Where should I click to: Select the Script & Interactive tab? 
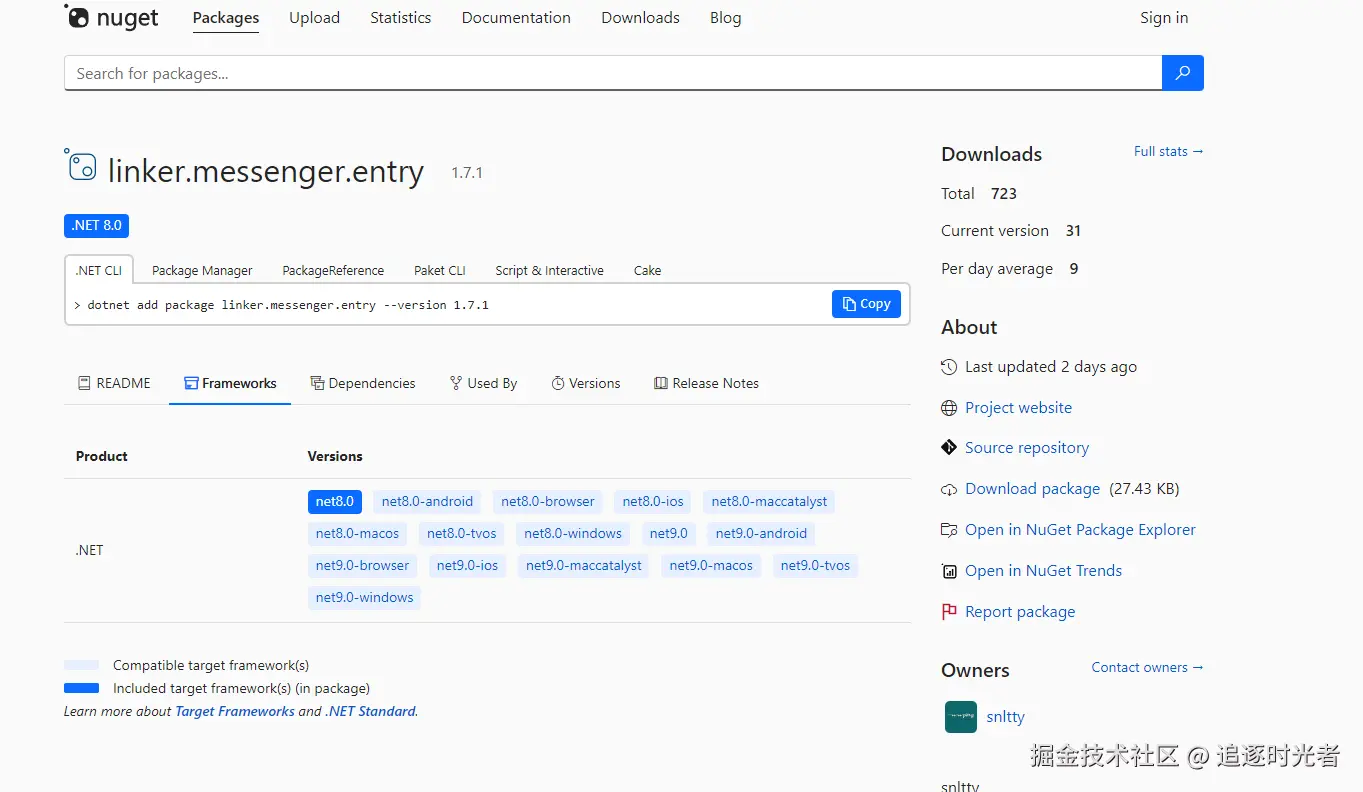click(549, 270)
